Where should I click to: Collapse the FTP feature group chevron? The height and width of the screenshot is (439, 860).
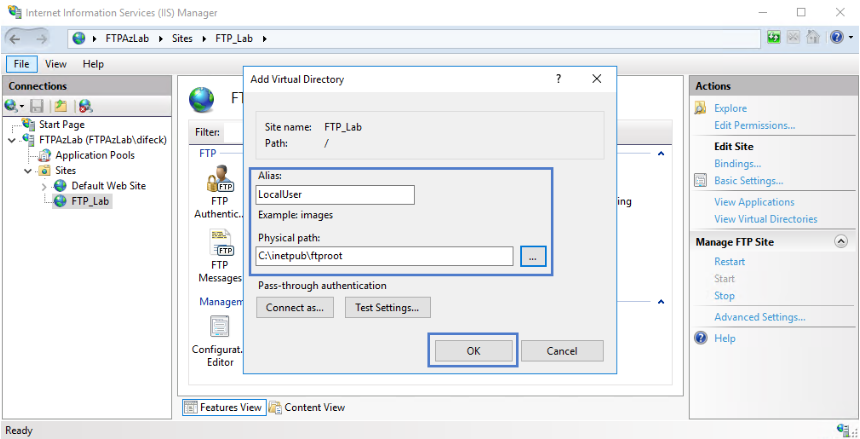point(661,153)
